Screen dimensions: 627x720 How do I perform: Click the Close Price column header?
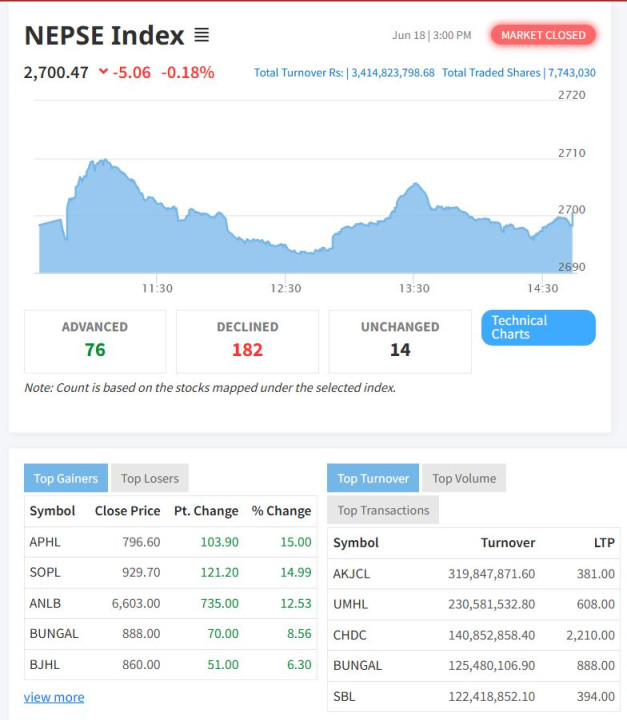click(x=127, y=511)
